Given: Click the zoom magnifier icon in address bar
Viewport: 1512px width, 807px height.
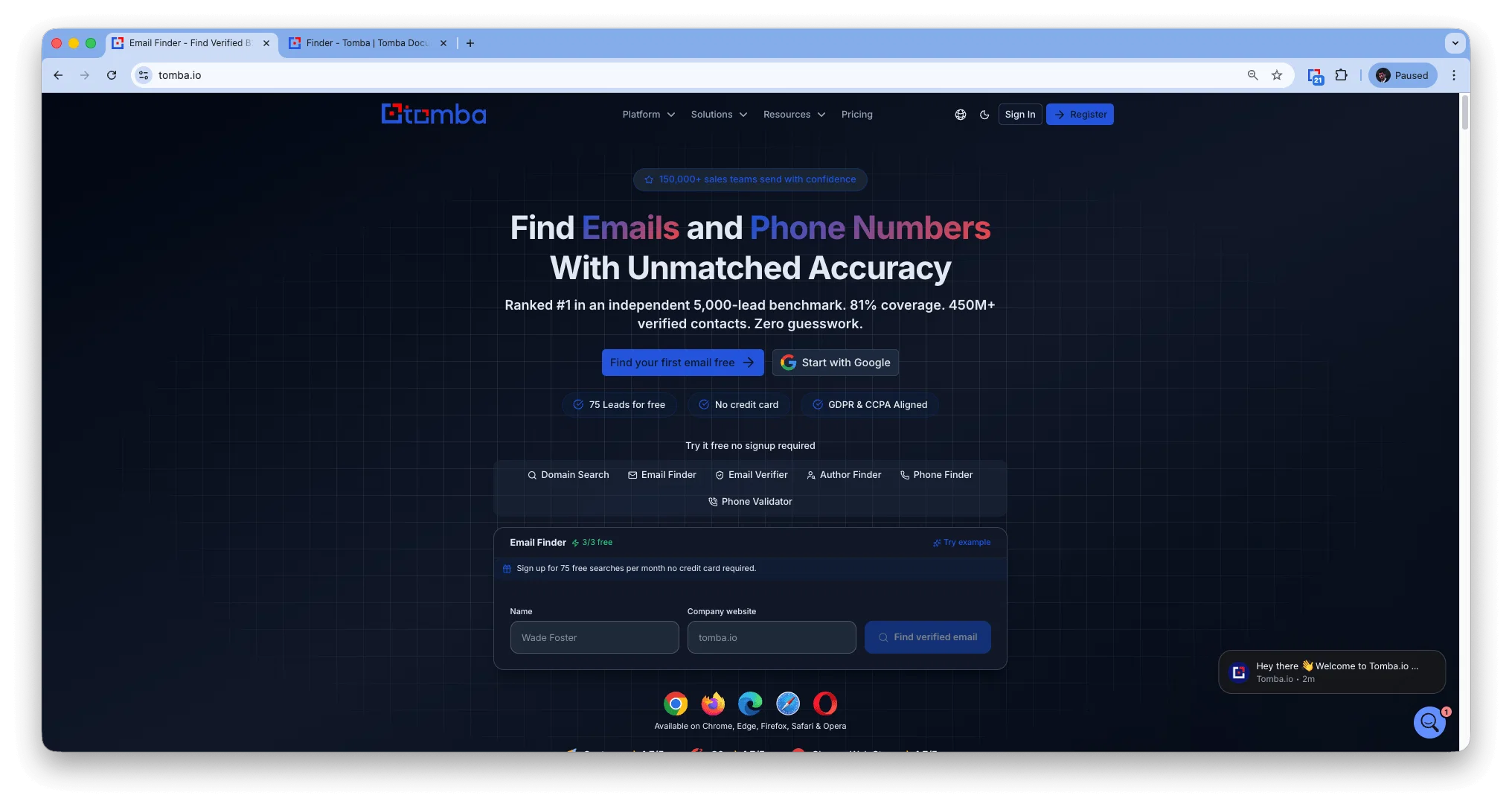Looking at the screenshot, I should [x=1253, y=75].
